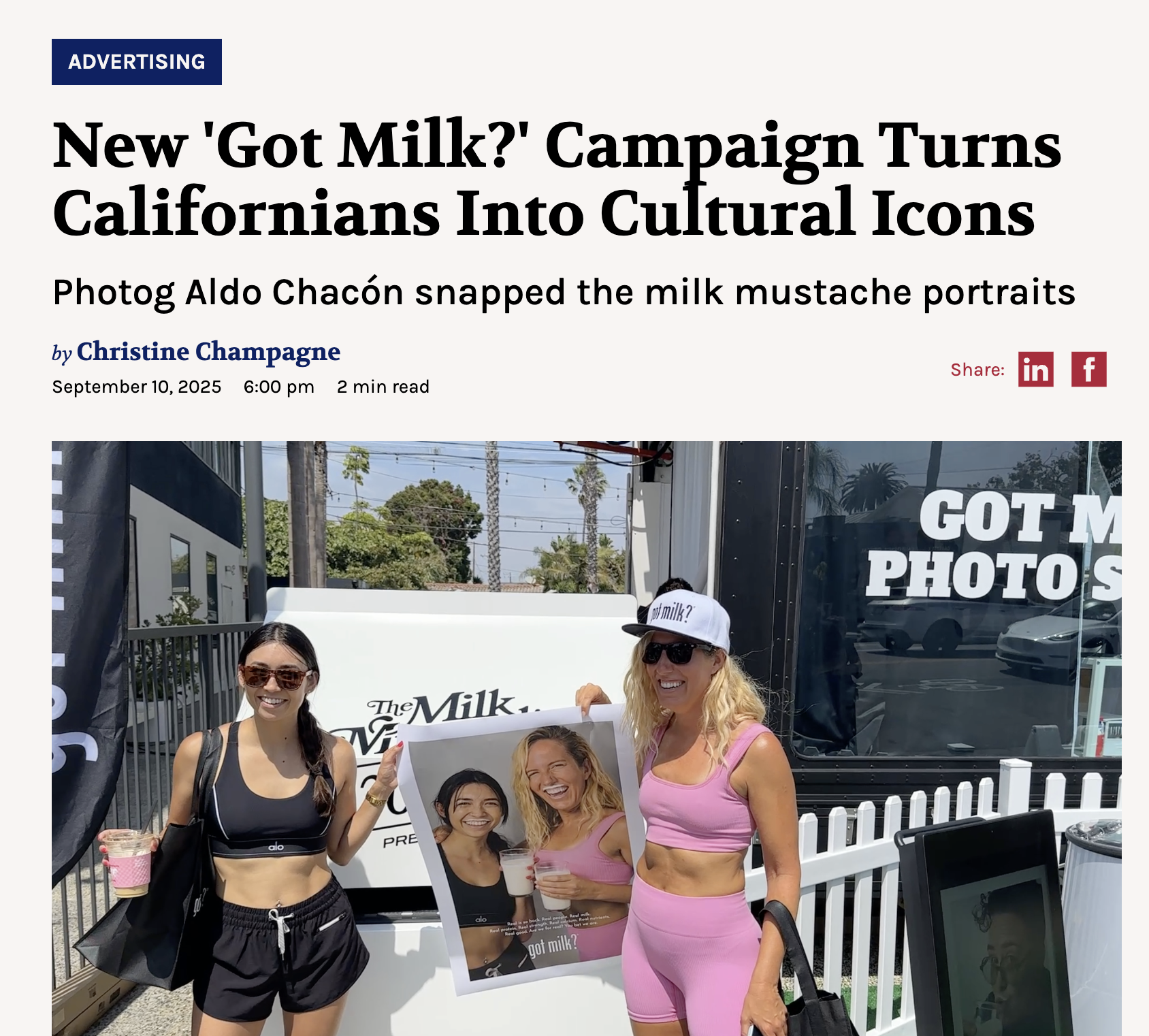Share article via LinkedIn icon

click(x=1035, y=370)
